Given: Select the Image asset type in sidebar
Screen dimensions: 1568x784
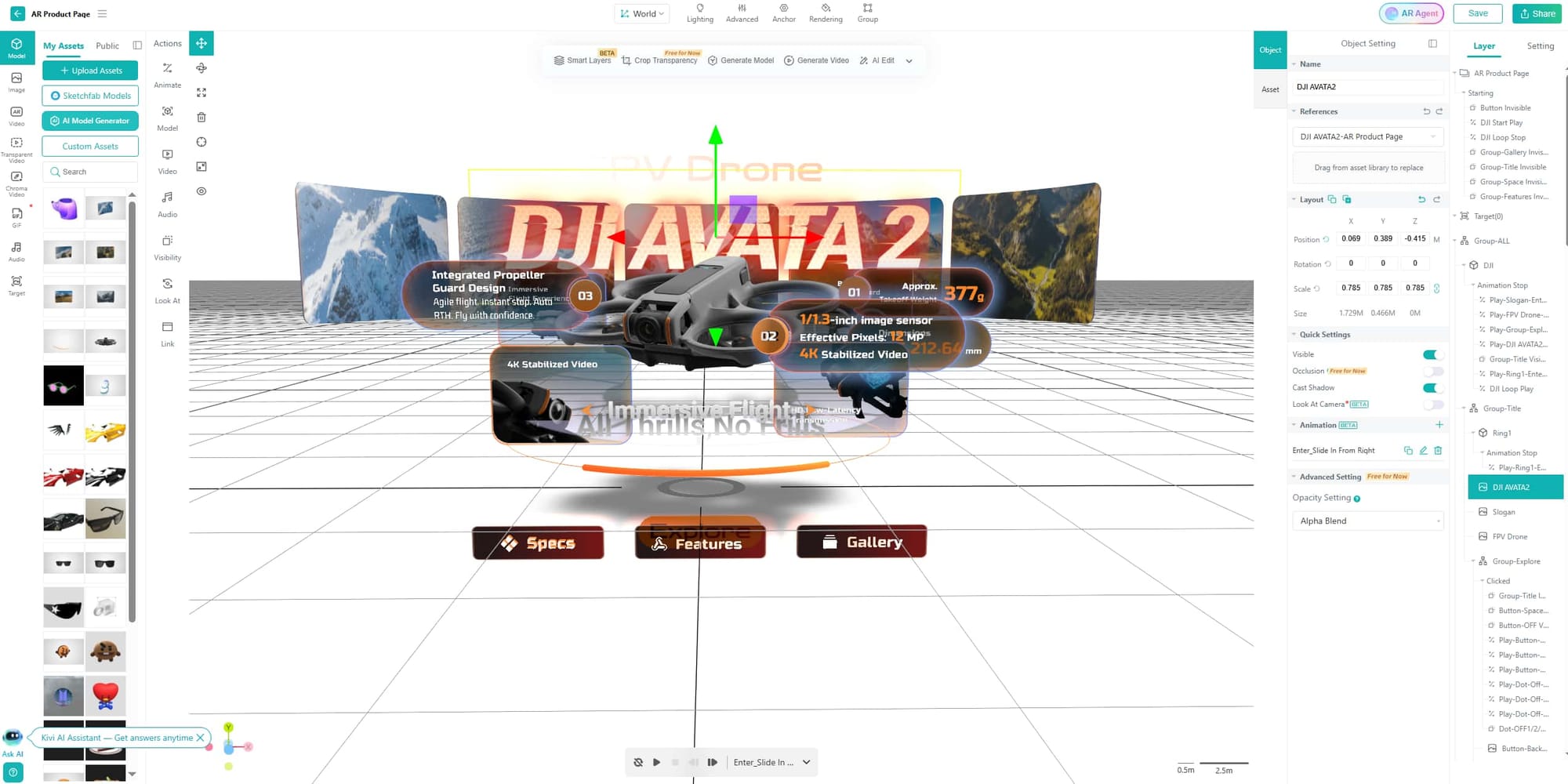Looking at the screenshot, I should [16, 82].
